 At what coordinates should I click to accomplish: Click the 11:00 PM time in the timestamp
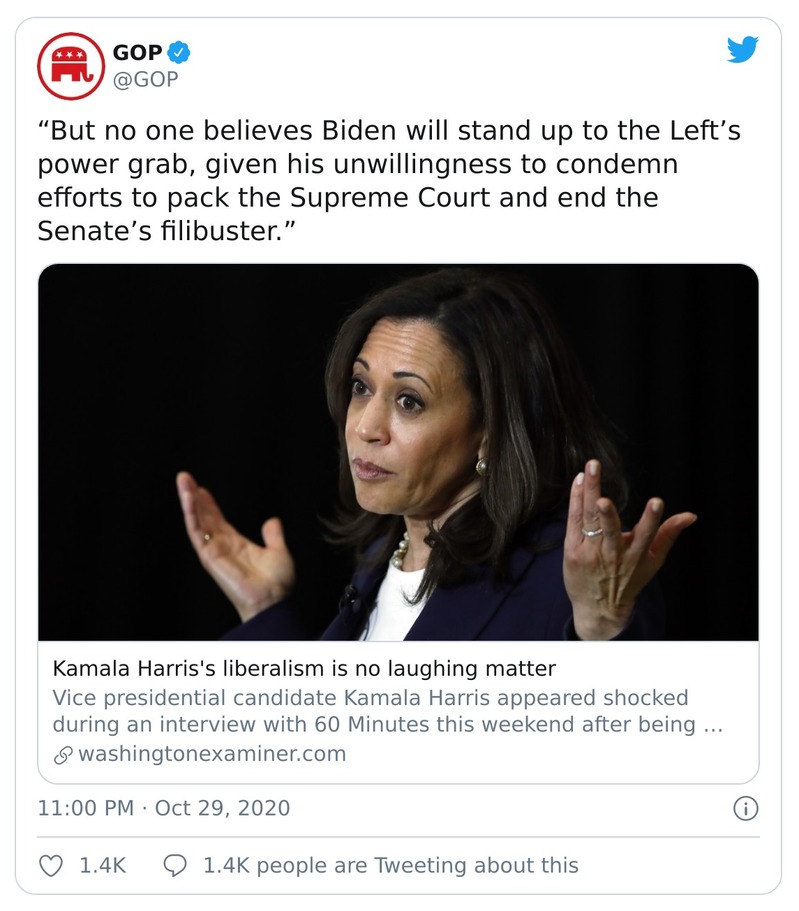point(85,808)
